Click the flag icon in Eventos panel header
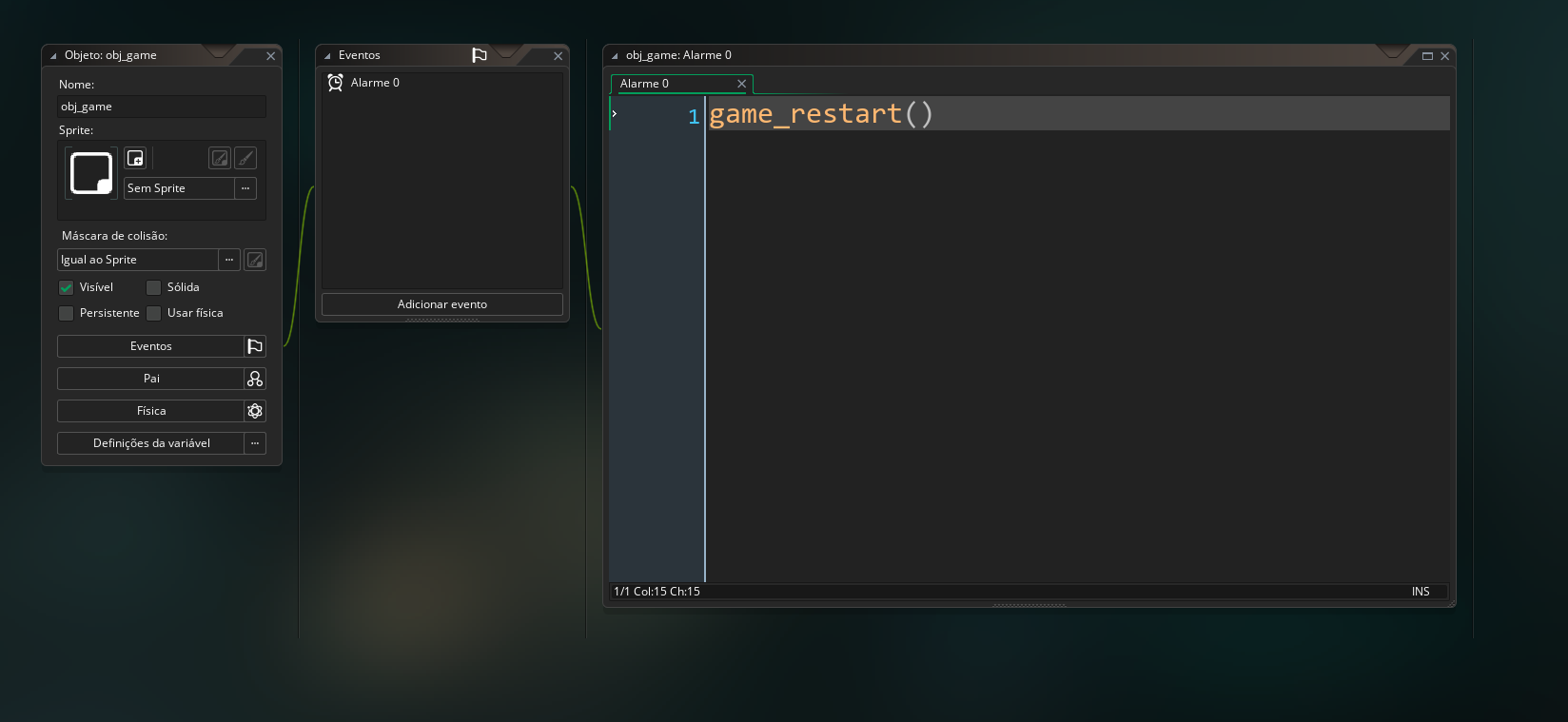This screenshot has width=1568, height=722. point(480,55)
